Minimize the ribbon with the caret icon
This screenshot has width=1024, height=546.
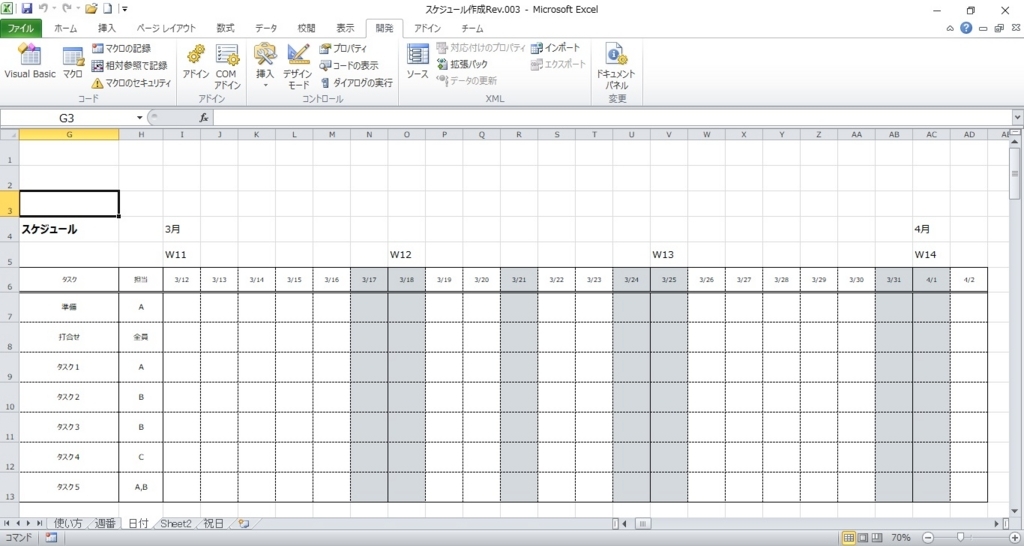(950, 28)
